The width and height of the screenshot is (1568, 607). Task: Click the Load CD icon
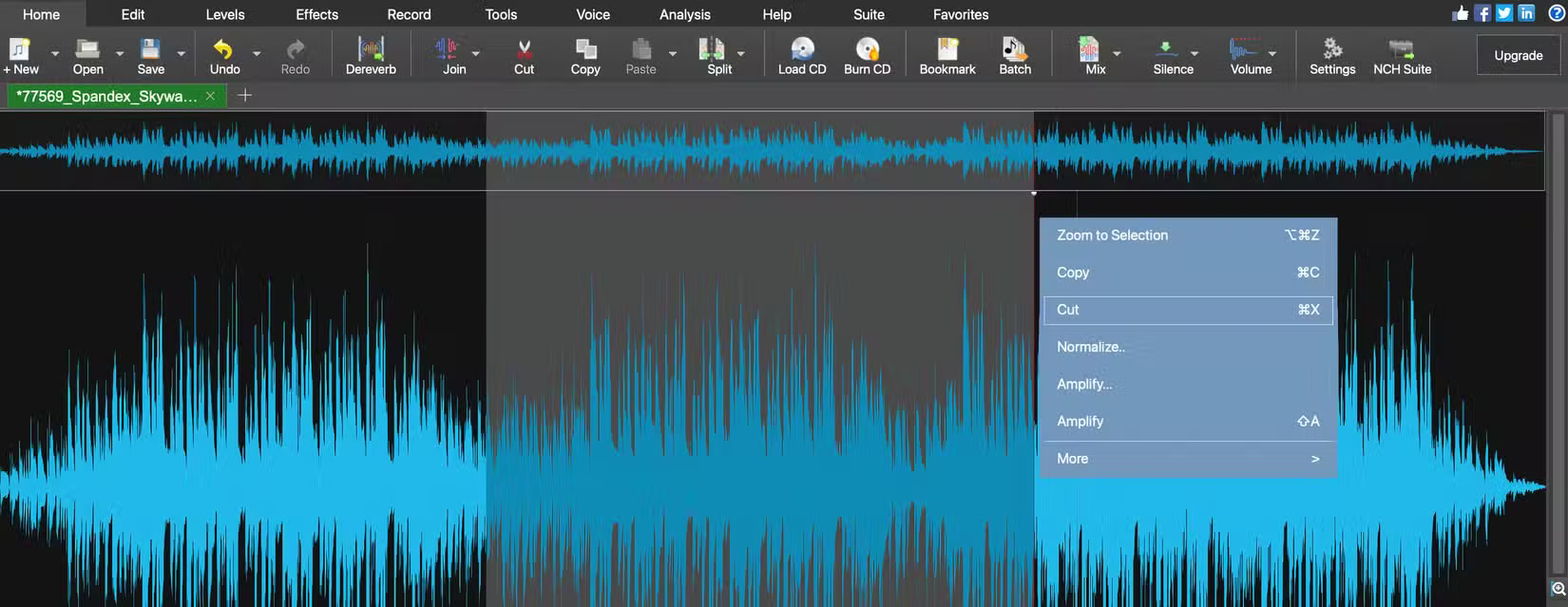coord(802,49)
